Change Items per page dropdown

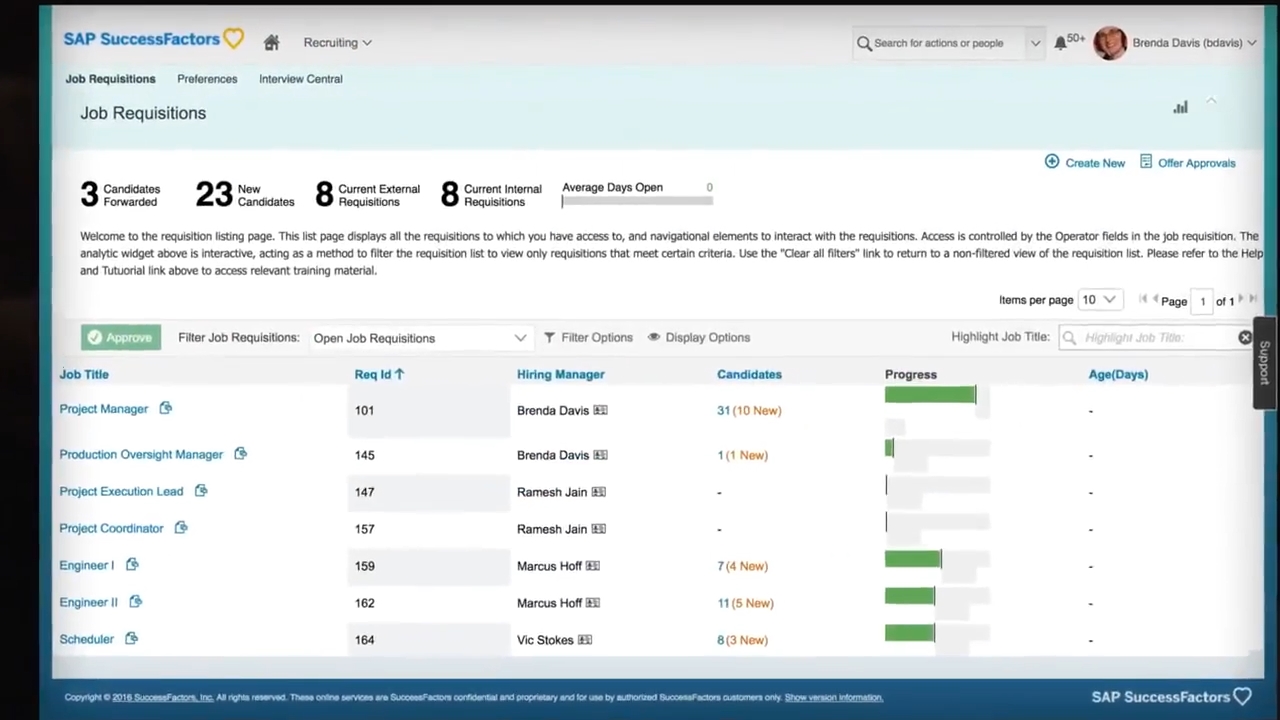[1098, 300]
